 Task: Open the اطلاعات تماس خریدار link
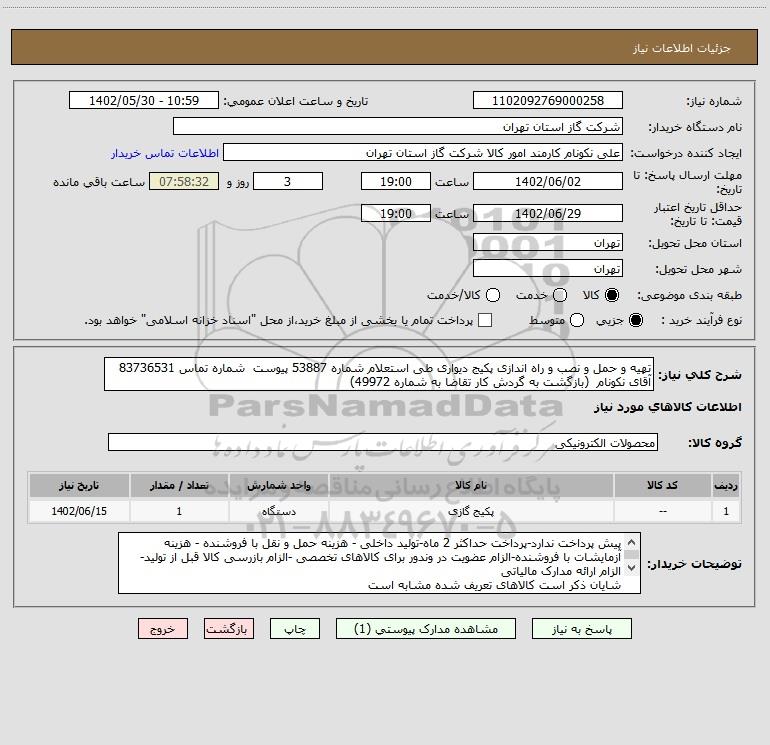pos(165,153)
